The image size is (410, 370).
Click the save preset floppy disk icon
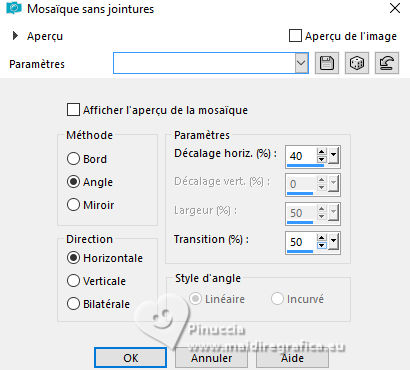click(327, 63)
